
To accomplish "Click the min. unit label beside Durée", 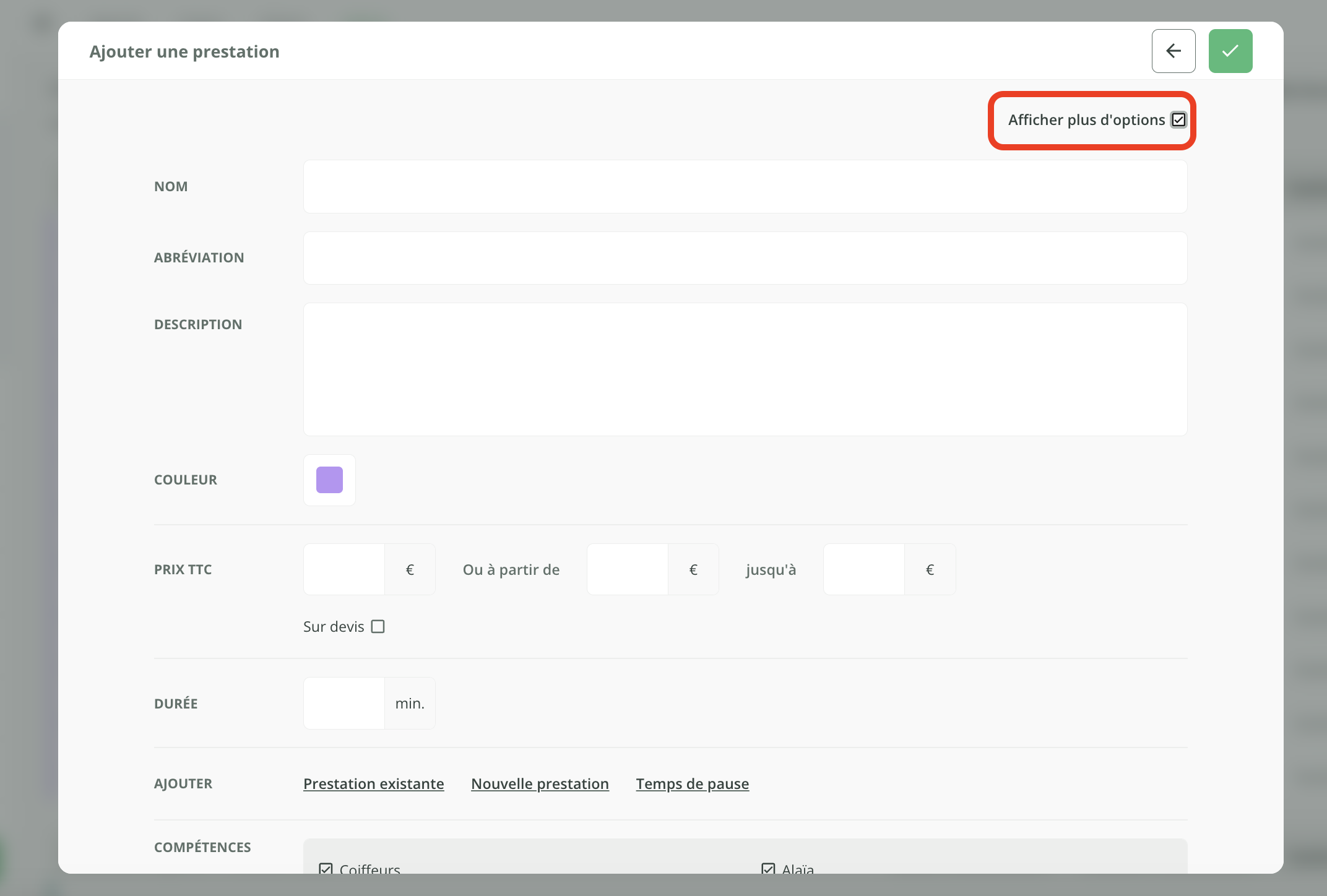I will (410, 704).
